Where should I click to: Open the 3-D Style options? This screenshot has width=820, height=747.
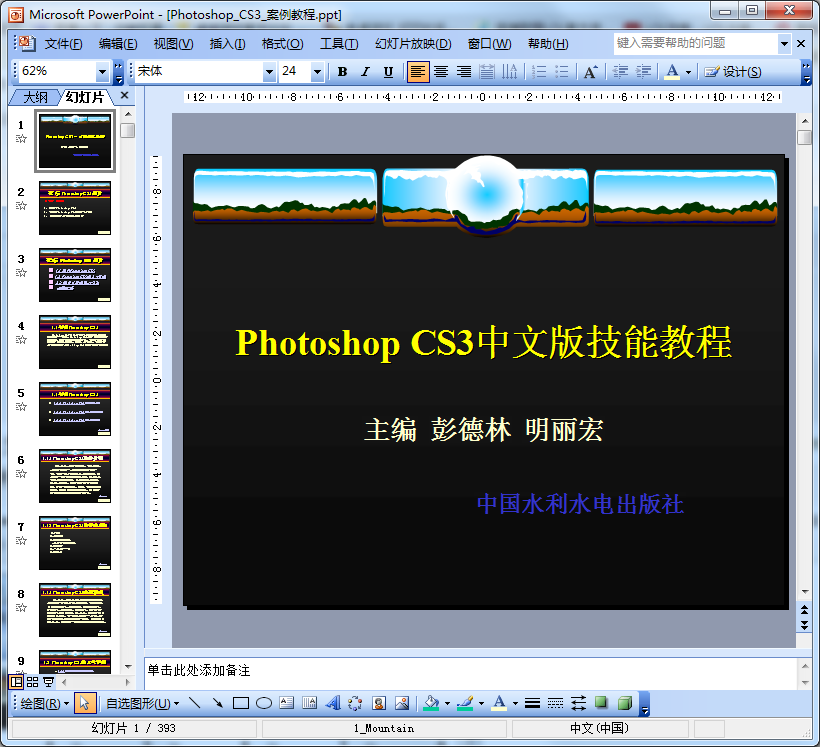[624, 703]
